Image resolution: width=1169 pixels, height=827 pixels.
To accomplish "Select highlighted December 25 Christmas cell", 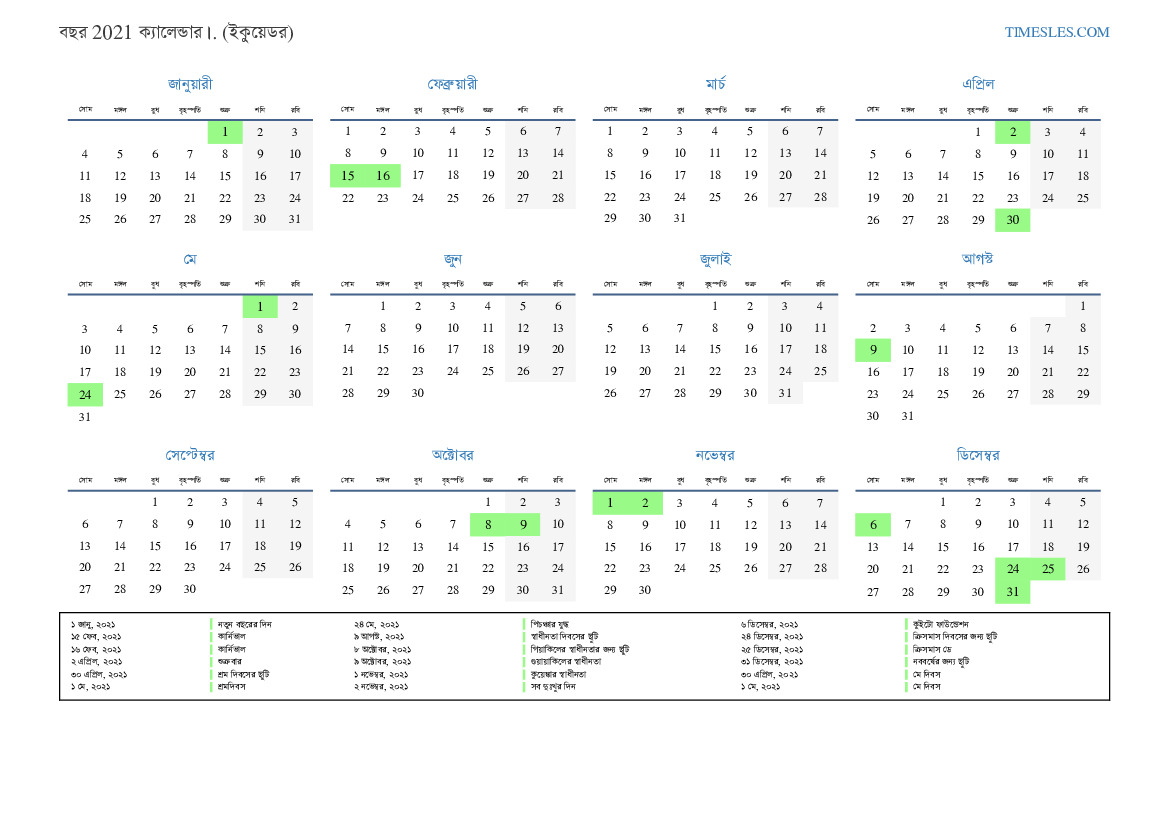I will tap(1047, 569).
